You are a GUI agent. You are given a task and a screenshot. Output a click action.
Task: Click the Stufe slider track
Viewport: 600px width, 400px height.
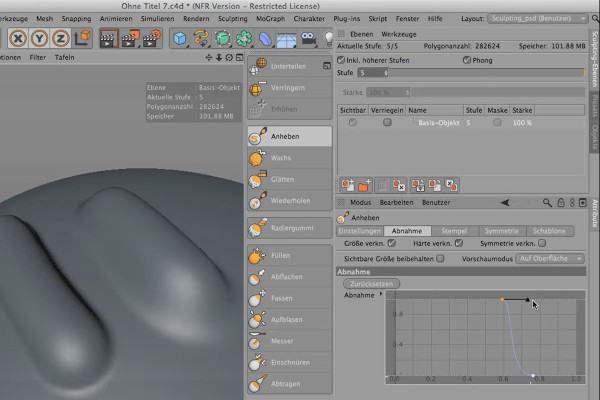pyautogui.click(x=487, y=73)
